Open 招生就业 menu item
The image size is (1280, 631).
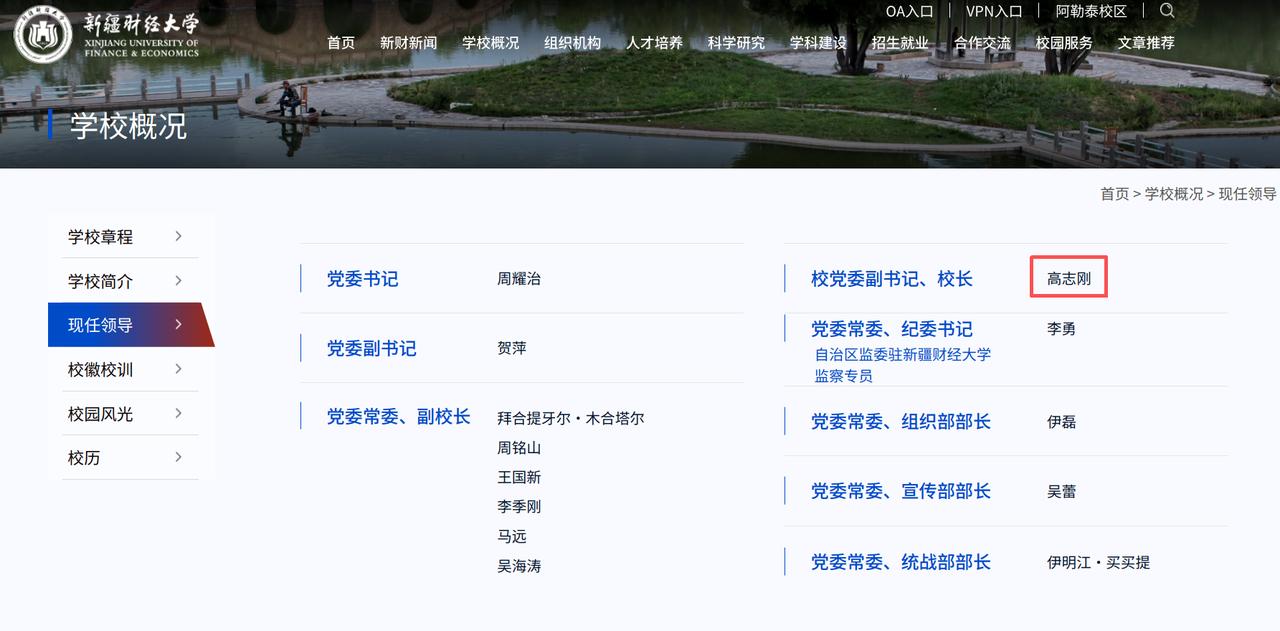click(x=900, y=43)
